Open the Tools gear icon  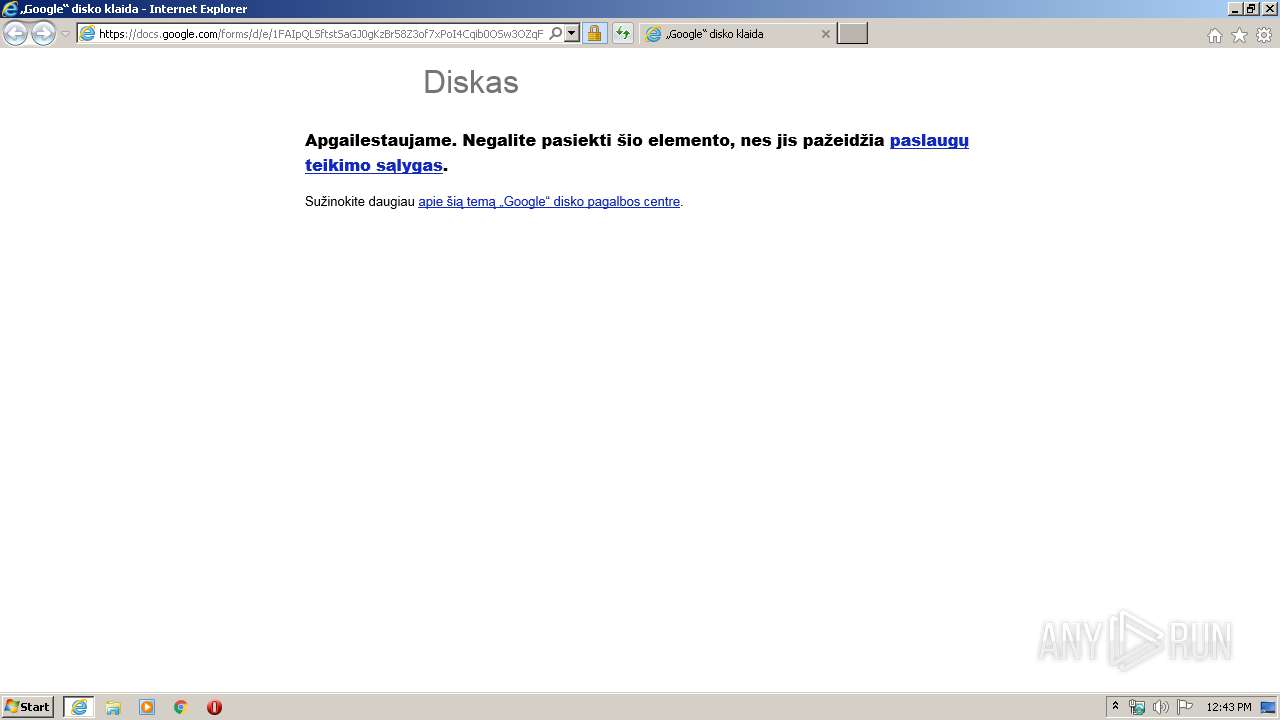point(1264,35)
